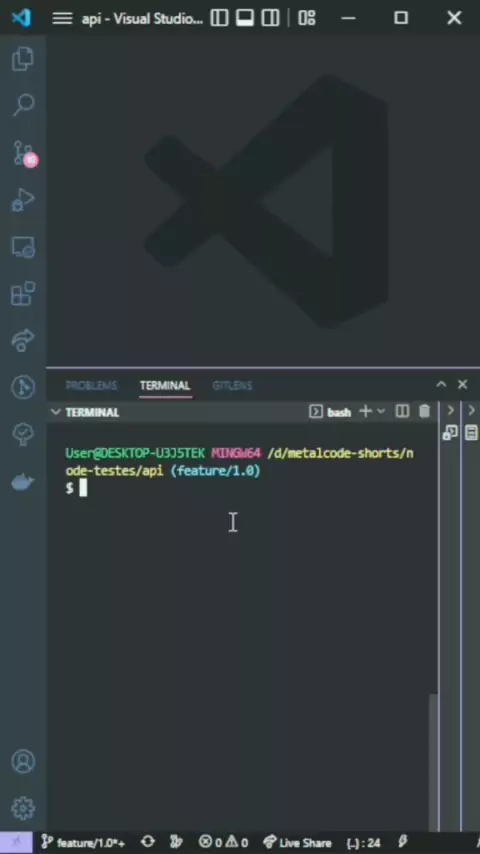Split the terminal
Viewport: 480px width, 854px height.
click(402, 411)
